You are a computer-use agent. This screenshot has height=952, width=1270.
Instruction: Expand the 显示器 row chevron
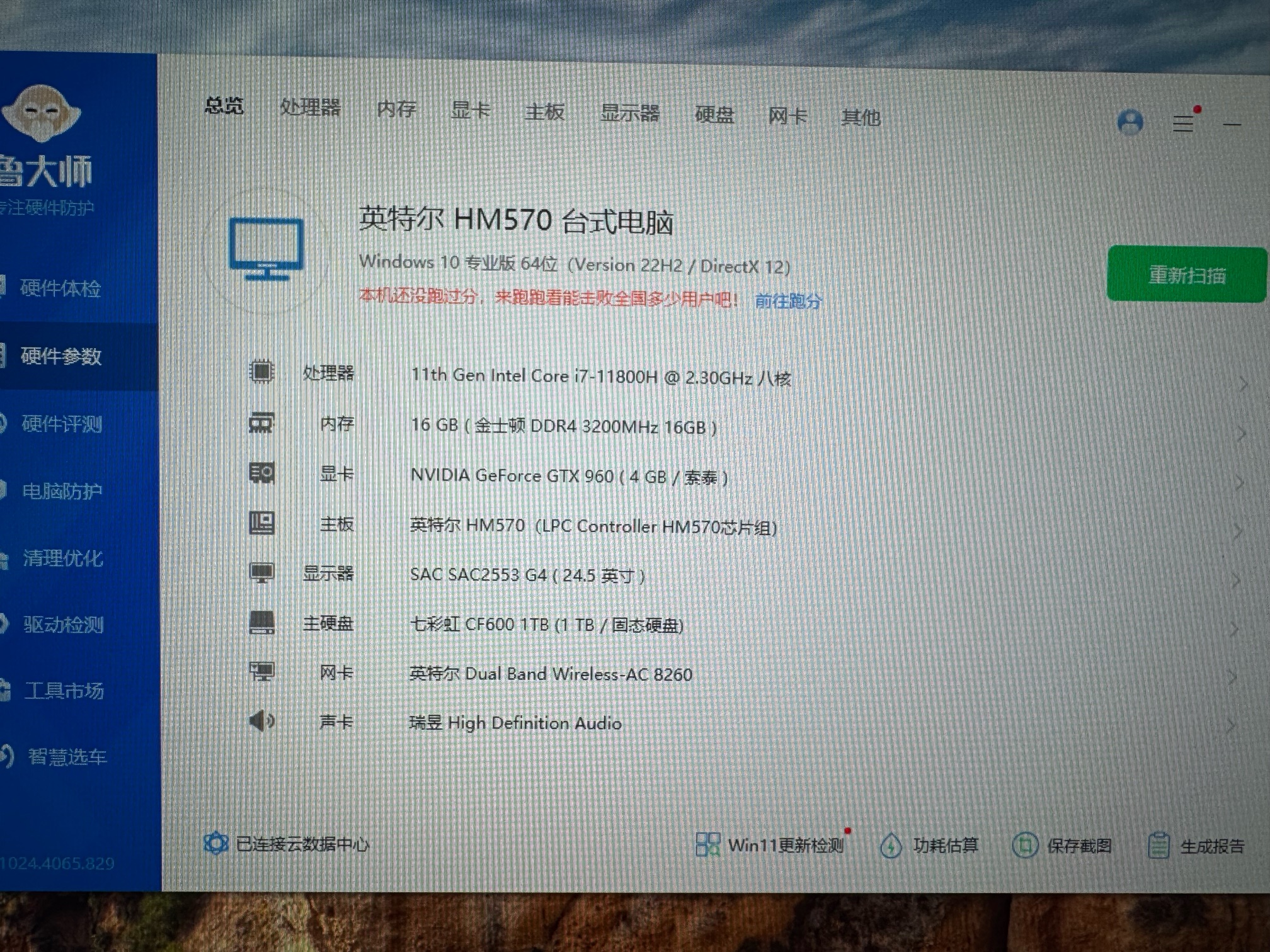(x=1235, y=581)
